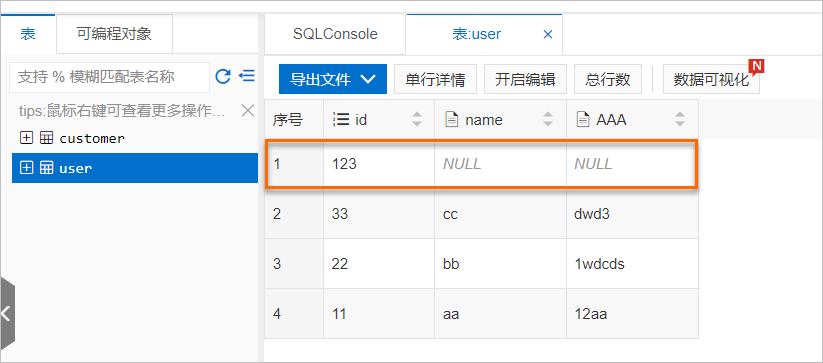Click the AAA column document icon
This screenshot has width=823, height=363.
(582, 120)
